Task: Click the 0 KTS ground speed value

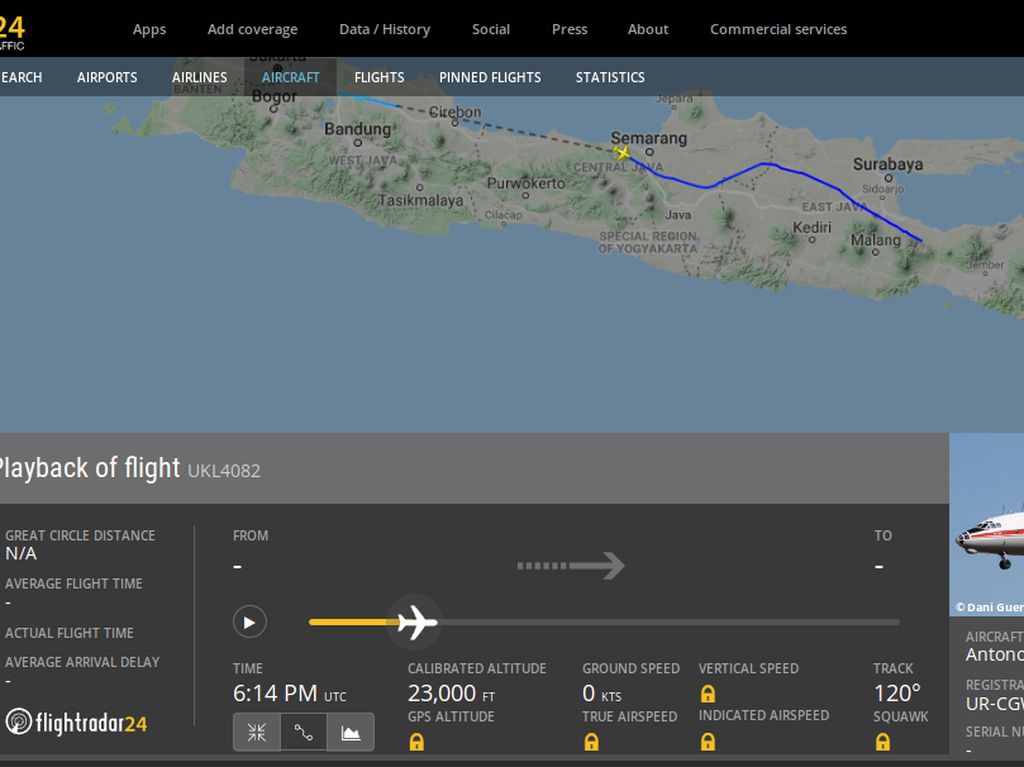Action: pyautogui.click(x=601, y=693)
